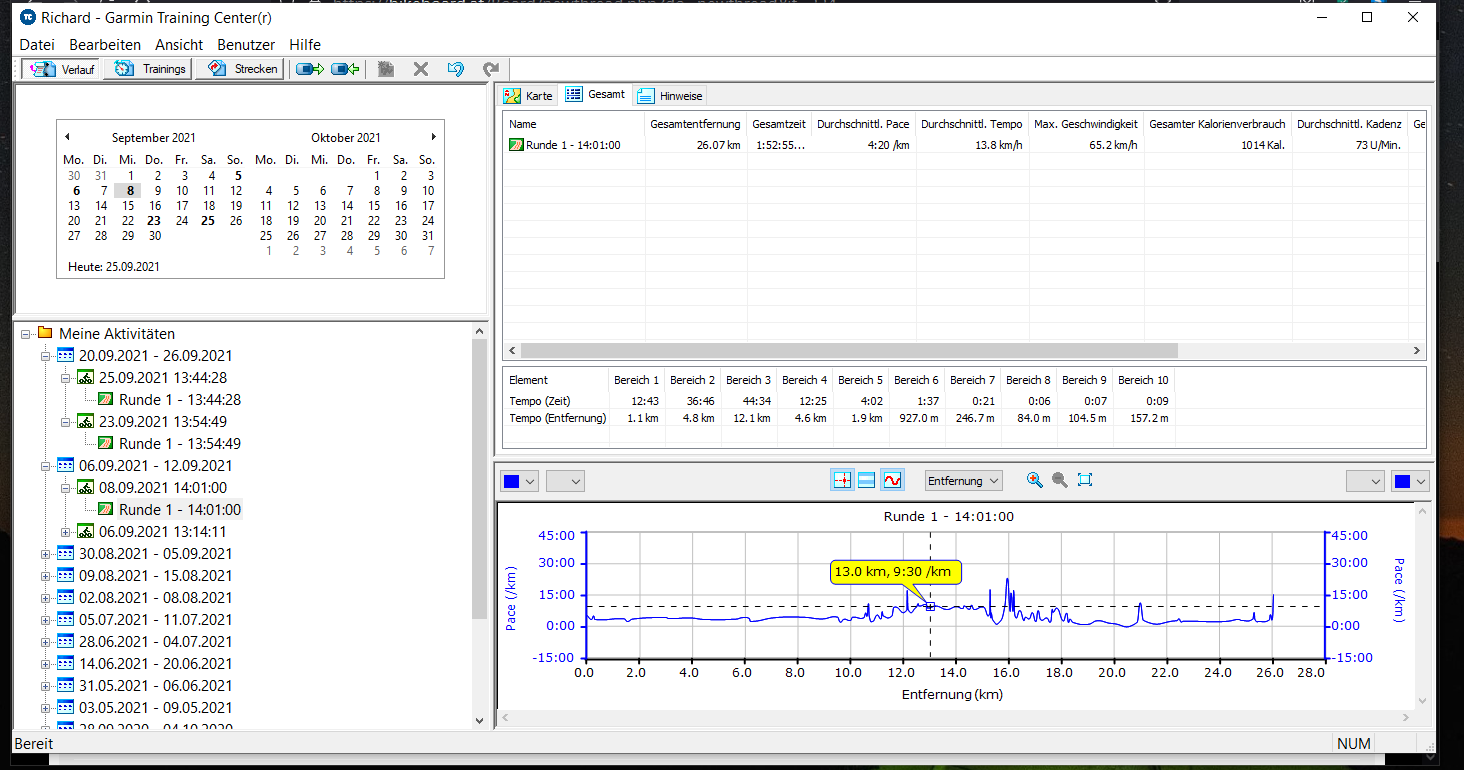Click the delete X toolbar icon
1464x770 pixels.
click(421, 69)
